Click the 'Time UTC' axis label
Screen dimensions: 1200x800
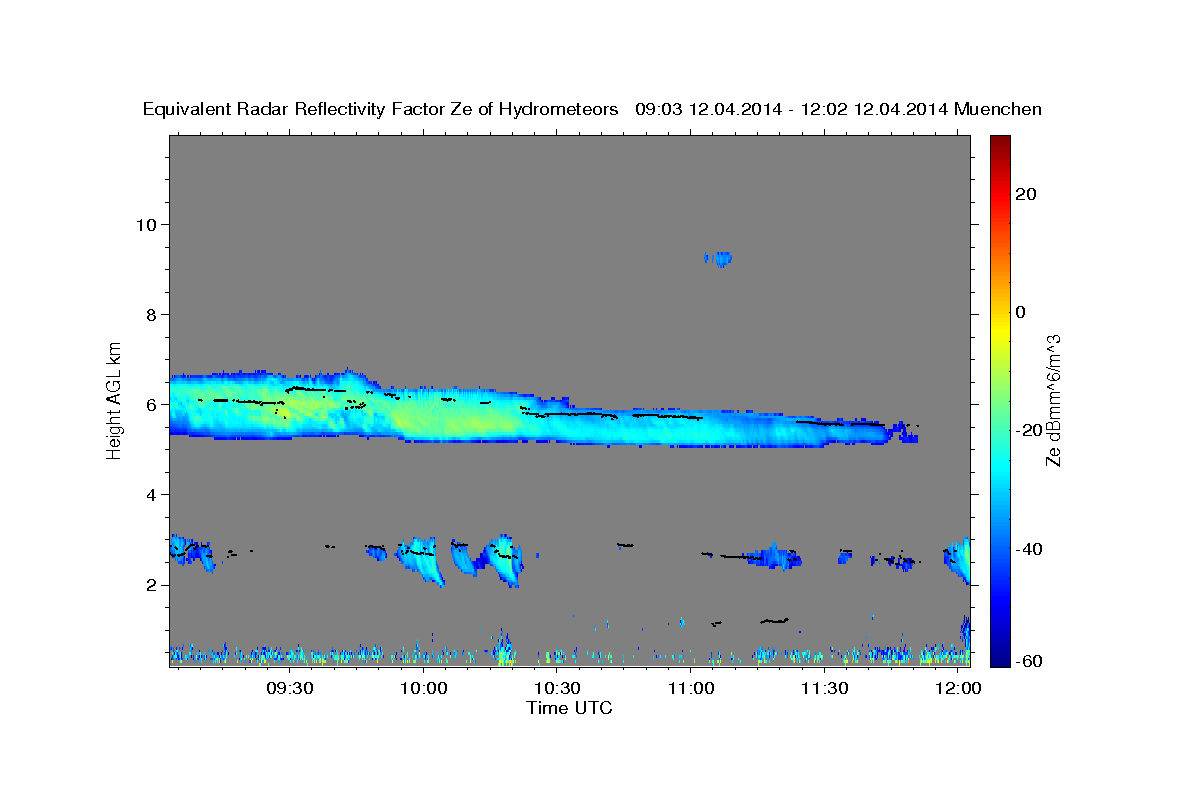point(569,709)
